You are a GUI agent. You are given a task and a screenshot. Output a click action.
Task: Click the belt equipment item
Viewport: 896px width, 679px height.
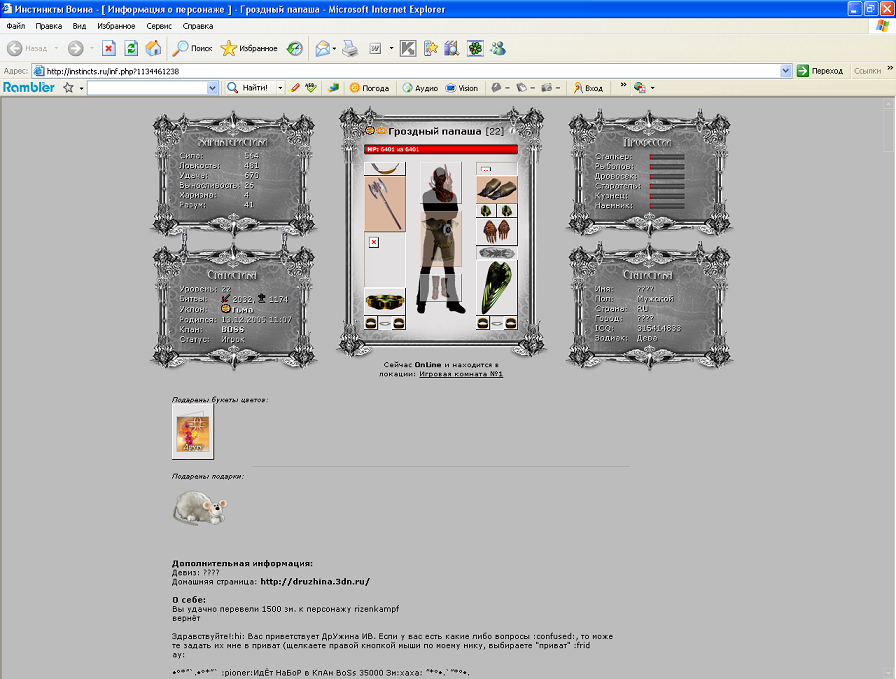click(x=385, y=301)
